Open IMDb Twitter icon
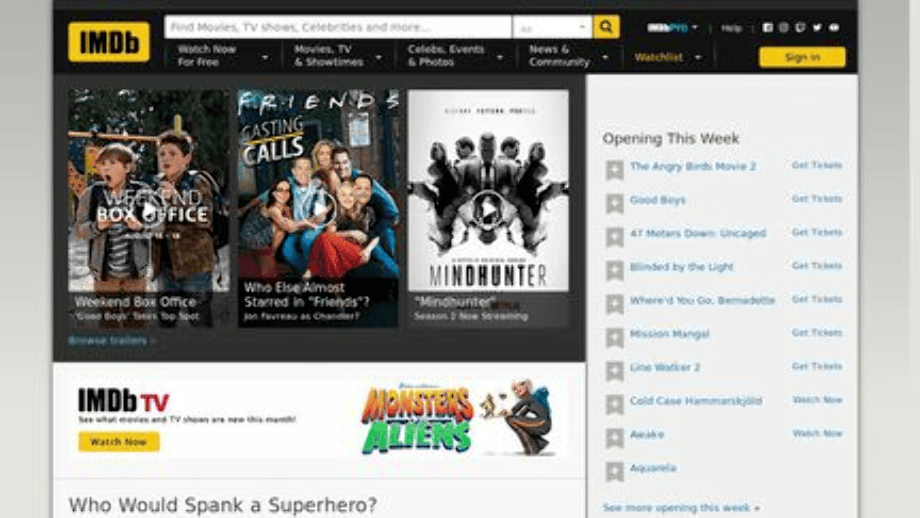 (817, 28)
